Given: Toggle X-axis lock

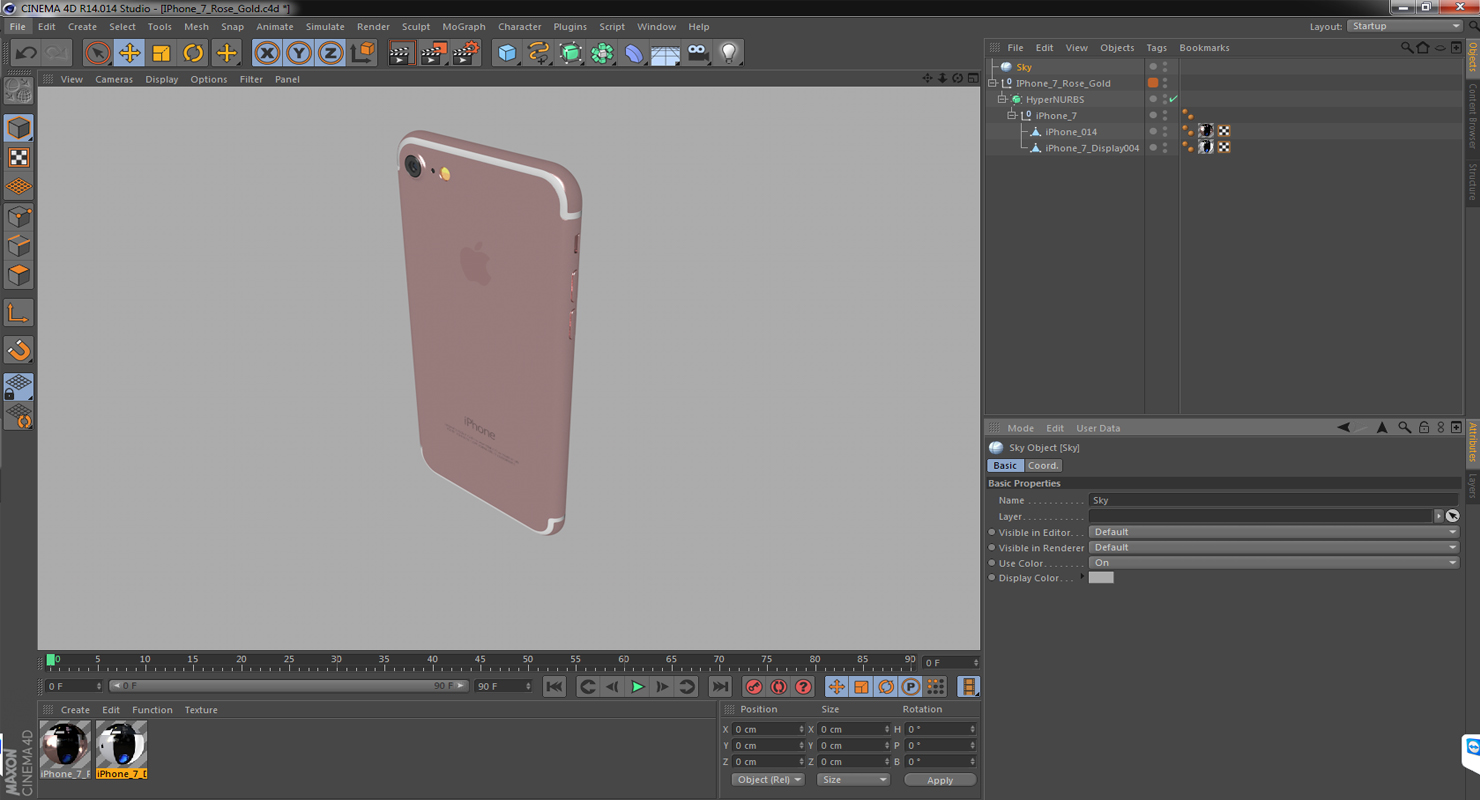Looking at the screenshot, I should point(266,53).
